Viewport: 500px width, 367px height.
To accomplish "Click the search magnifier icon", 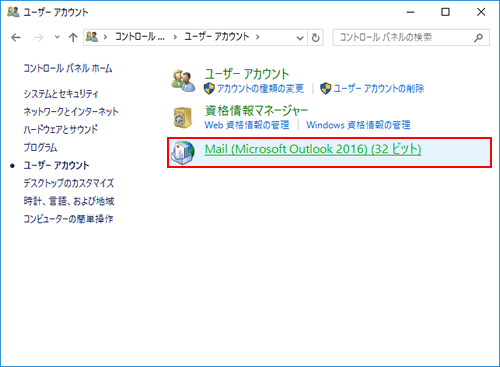I will 478,38.
